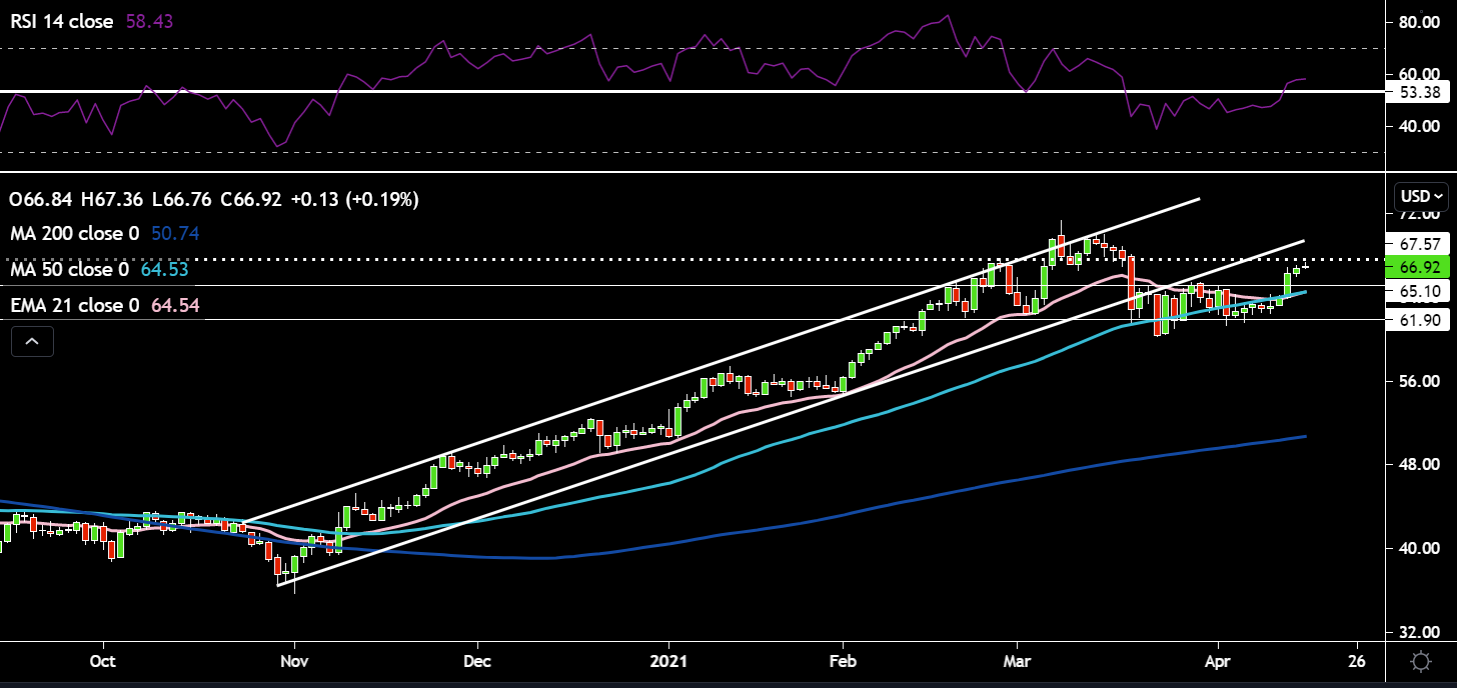Click the 56.00 price scale label
The image size is (1457, 688).
coord(1420,382)
